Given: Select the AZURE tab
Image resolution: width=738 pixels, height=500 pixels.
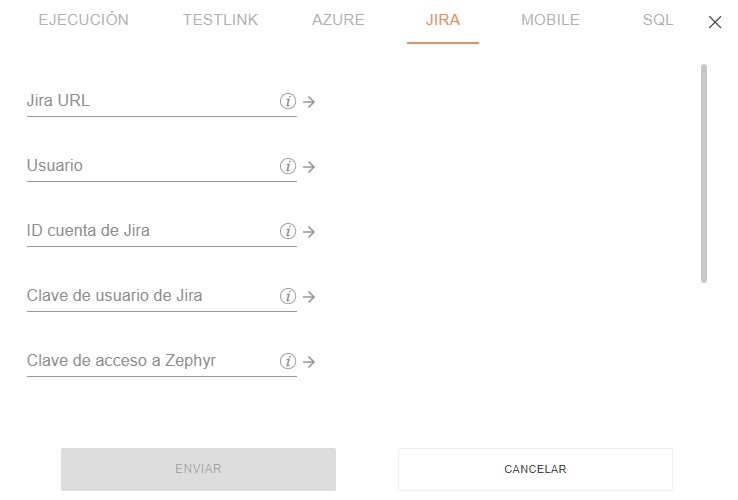Looking at the screenshot, I should coord(338,20).
